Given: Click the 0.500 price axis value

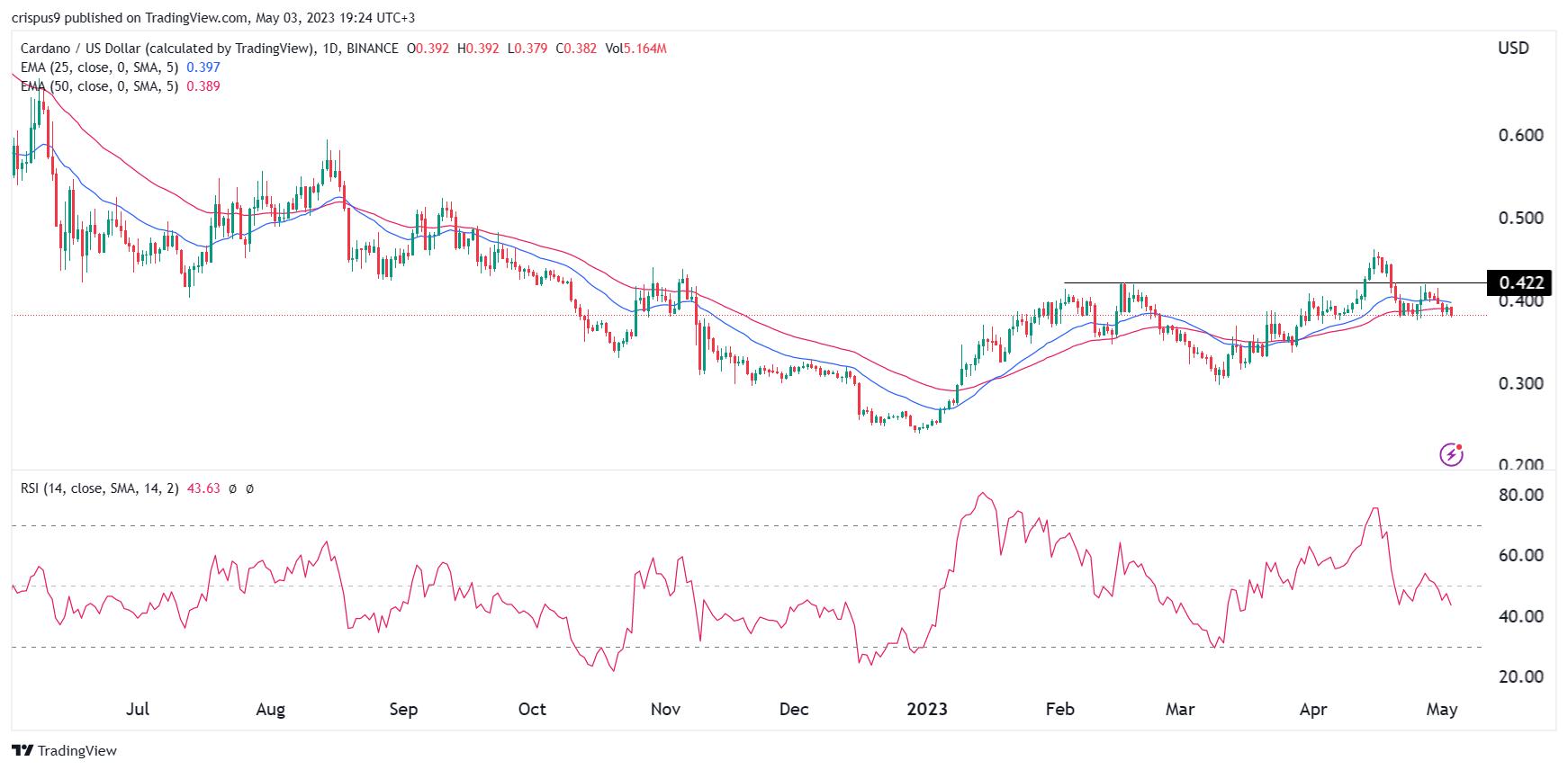Looking at the screenshot, I should [x=1520, y=218].
